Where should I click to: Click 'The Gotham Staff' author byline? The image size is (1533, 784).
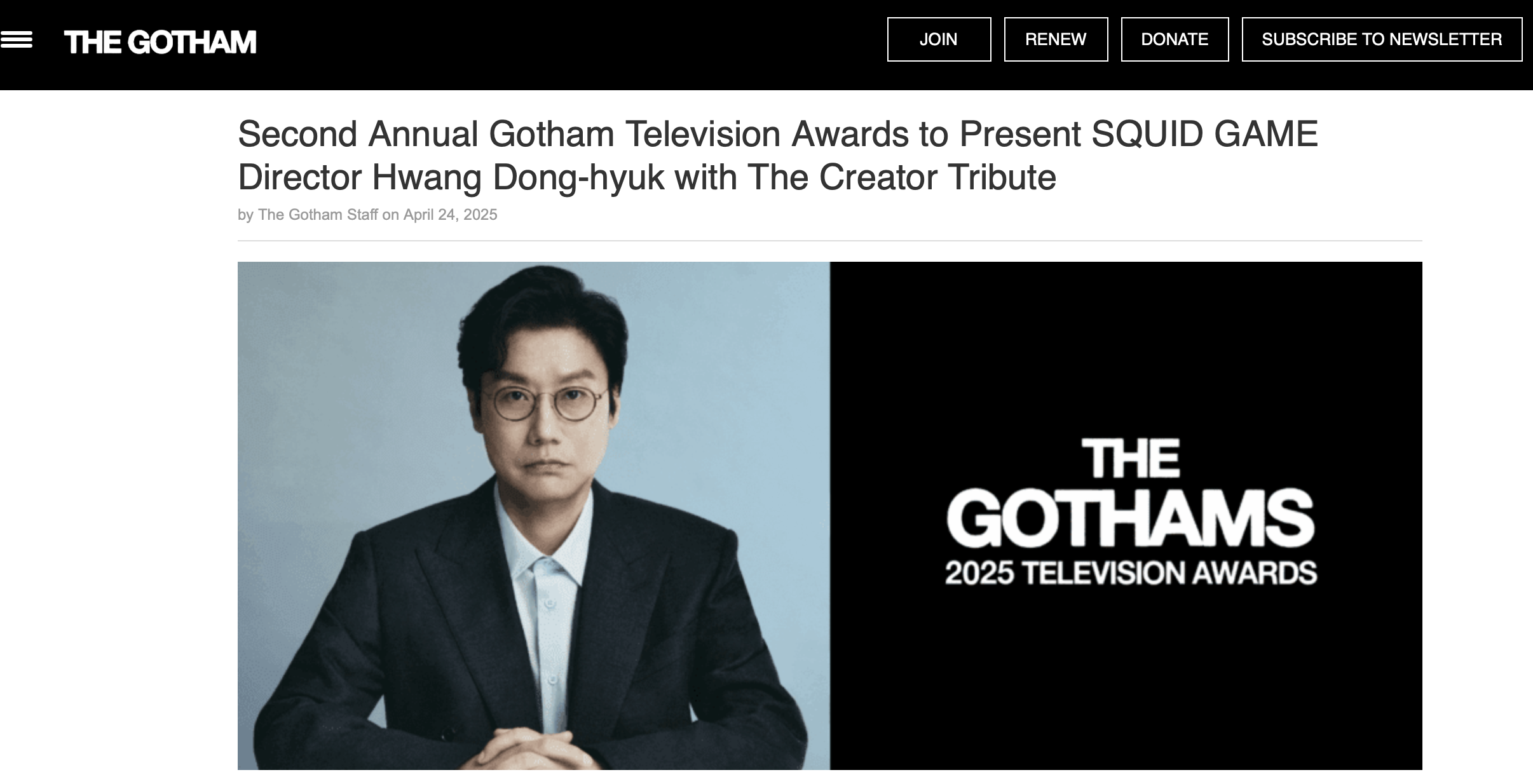click(318, 215)
